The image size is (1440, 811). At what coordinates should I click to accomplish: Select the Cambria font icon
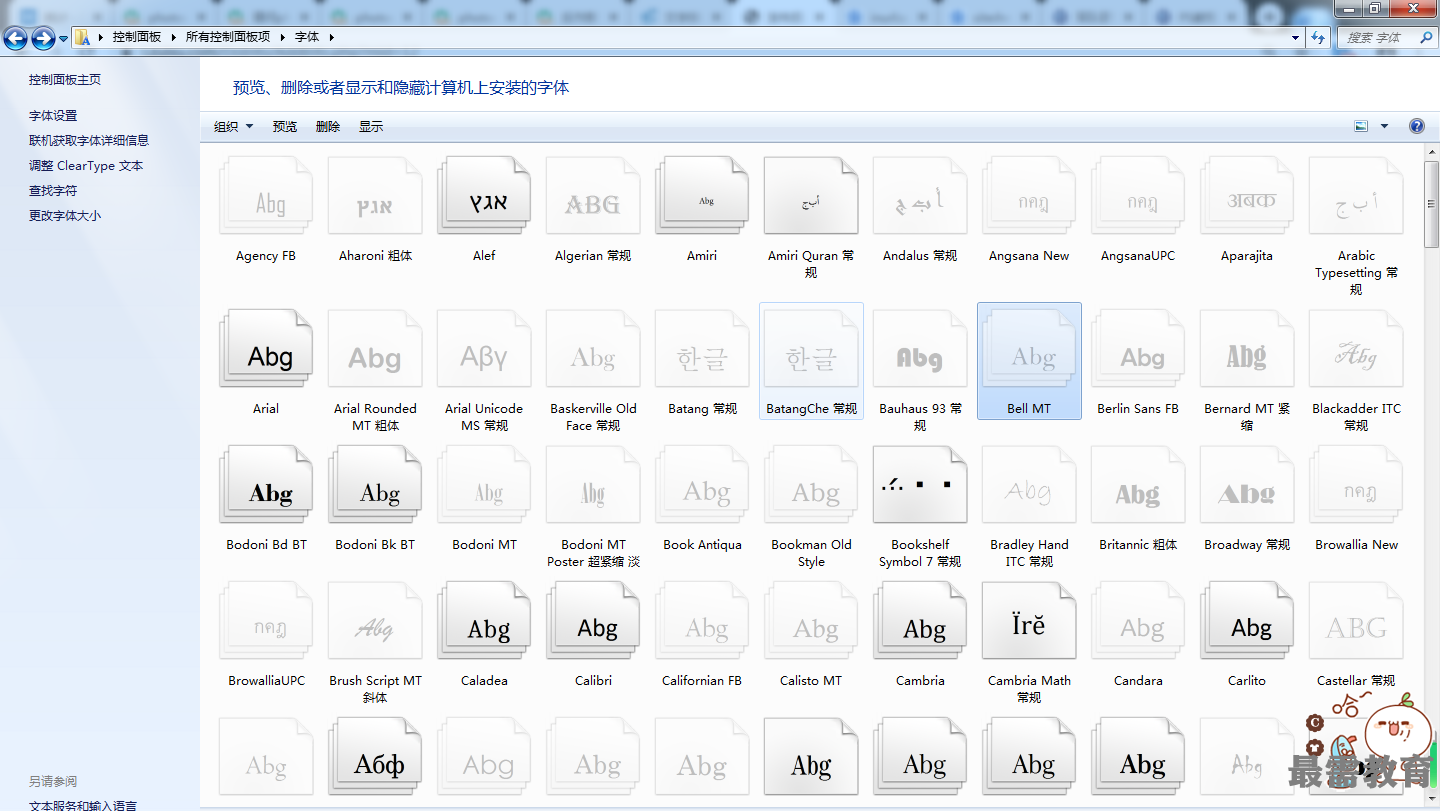(x=920, y=621)
